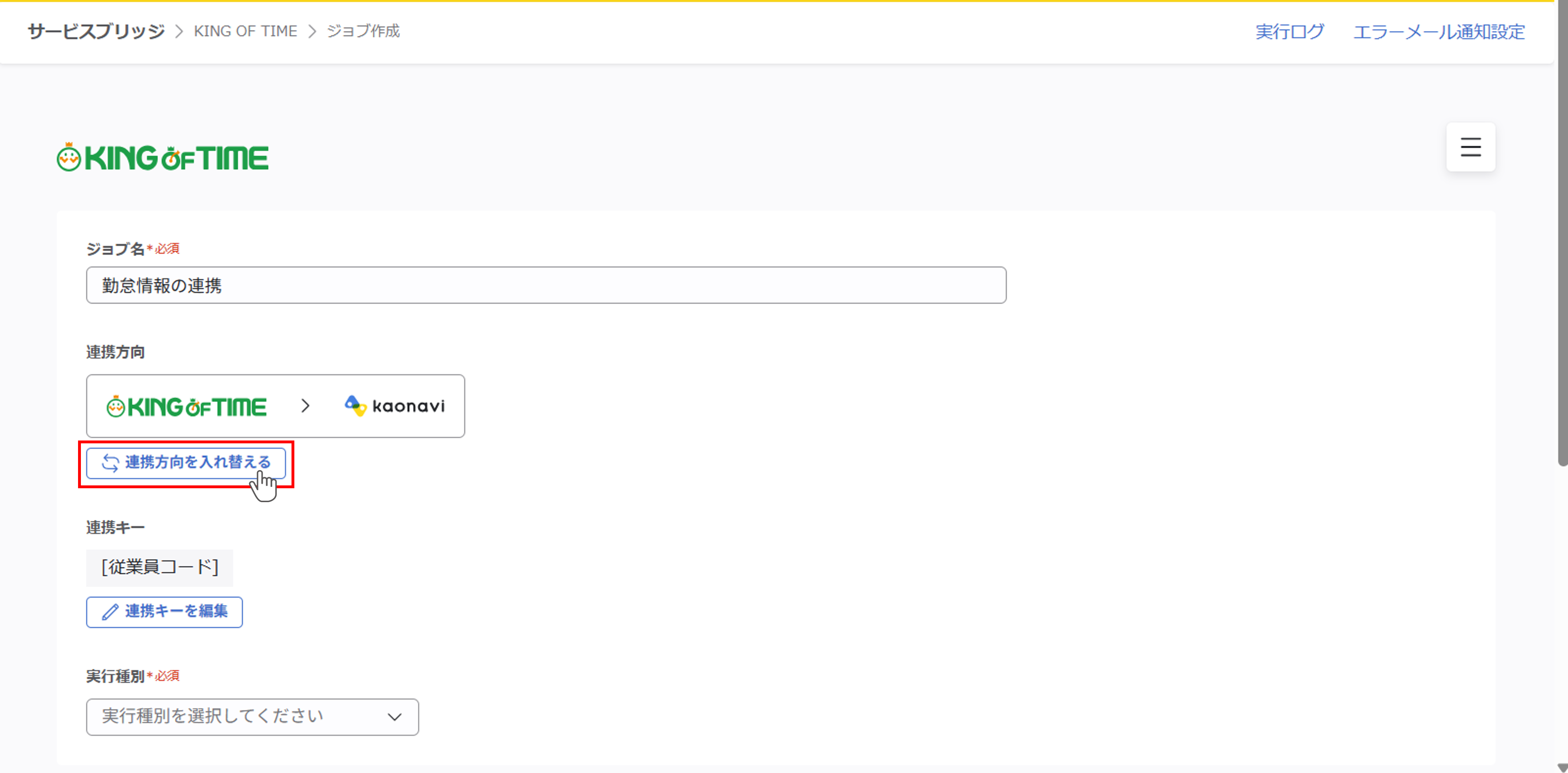
Task: Click KING OF TIME logo in direction box
Action: (186, 407)
